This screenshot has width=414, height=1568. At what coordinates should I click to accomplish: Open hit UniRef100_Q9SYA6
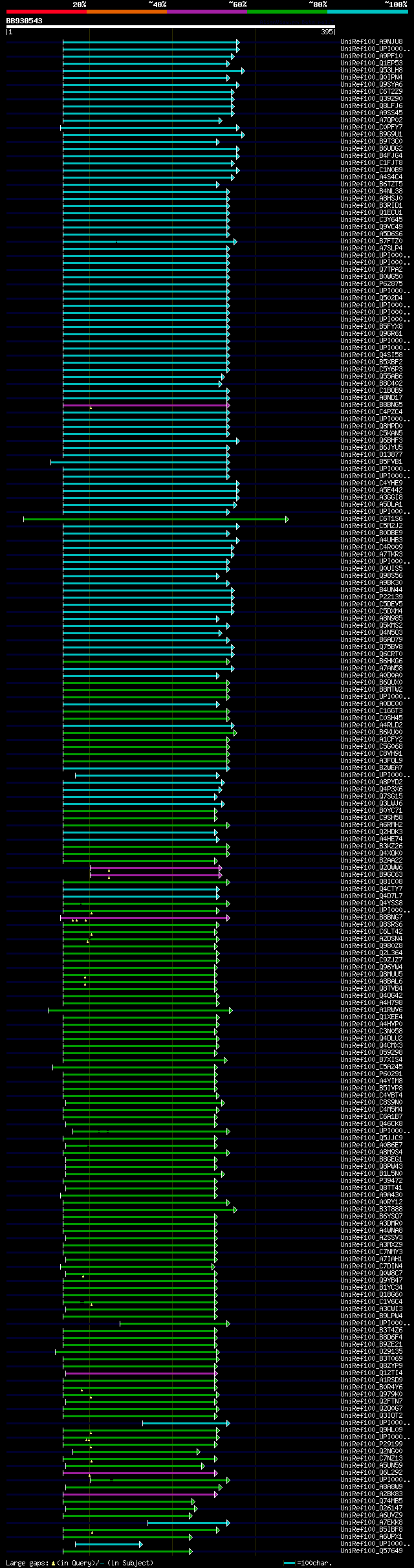click(x=371, y=85)
